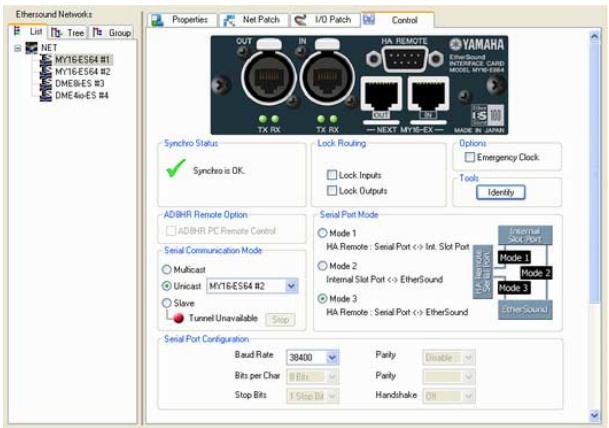Open the Handshake dropdown
Image resolution: width=609 pixels, height=428 pixels.
click(x=468, y=396)
